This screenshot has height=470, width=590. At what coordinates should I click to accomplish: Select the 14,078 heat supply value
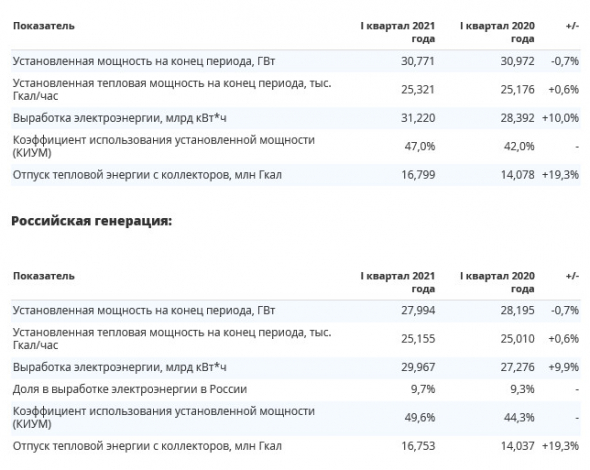tap(517, 175)
